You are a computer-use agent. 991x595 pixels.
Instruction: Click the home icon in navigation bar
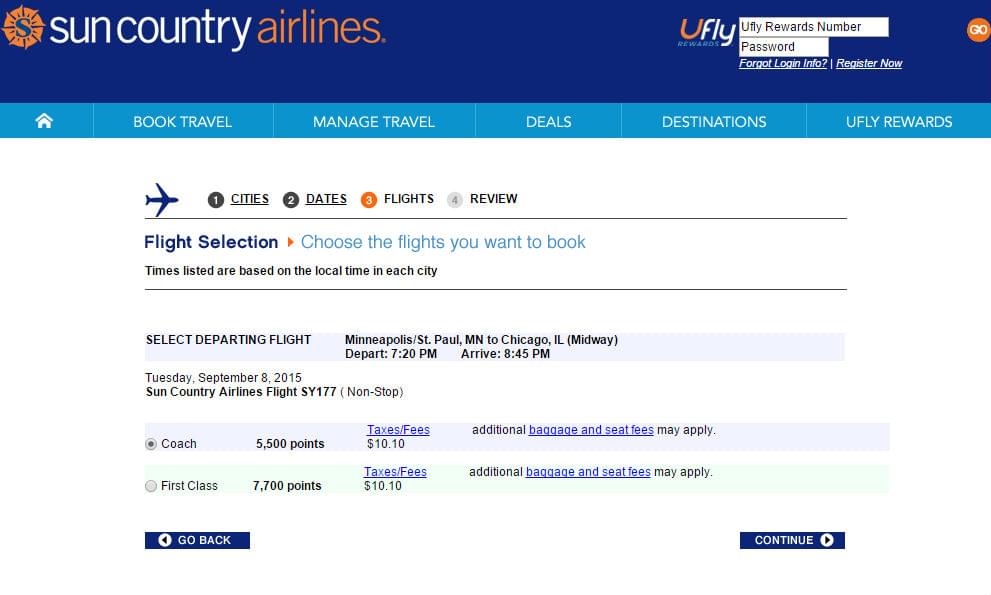(44, 121)
